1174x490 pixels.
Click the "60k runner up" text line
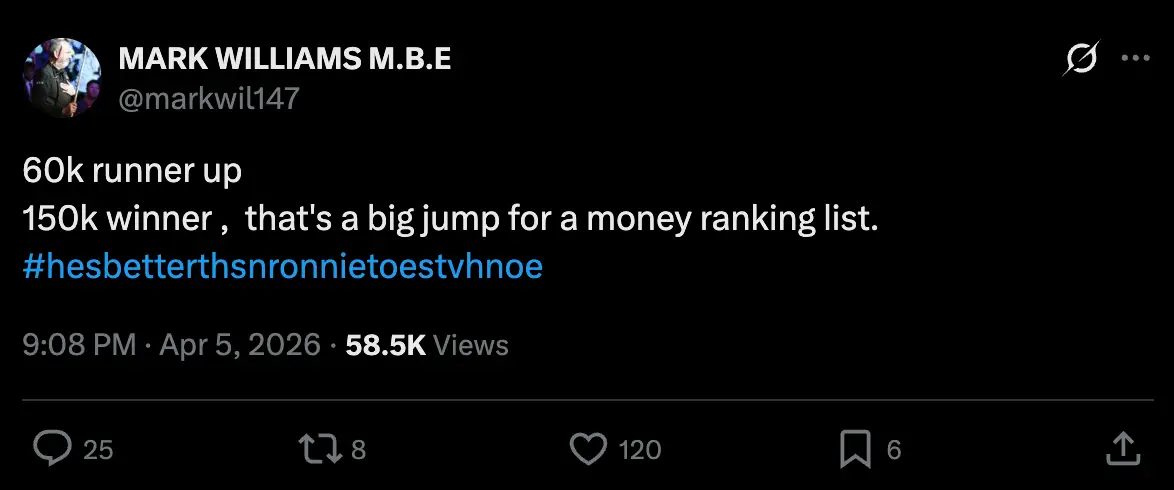[132, 172]
